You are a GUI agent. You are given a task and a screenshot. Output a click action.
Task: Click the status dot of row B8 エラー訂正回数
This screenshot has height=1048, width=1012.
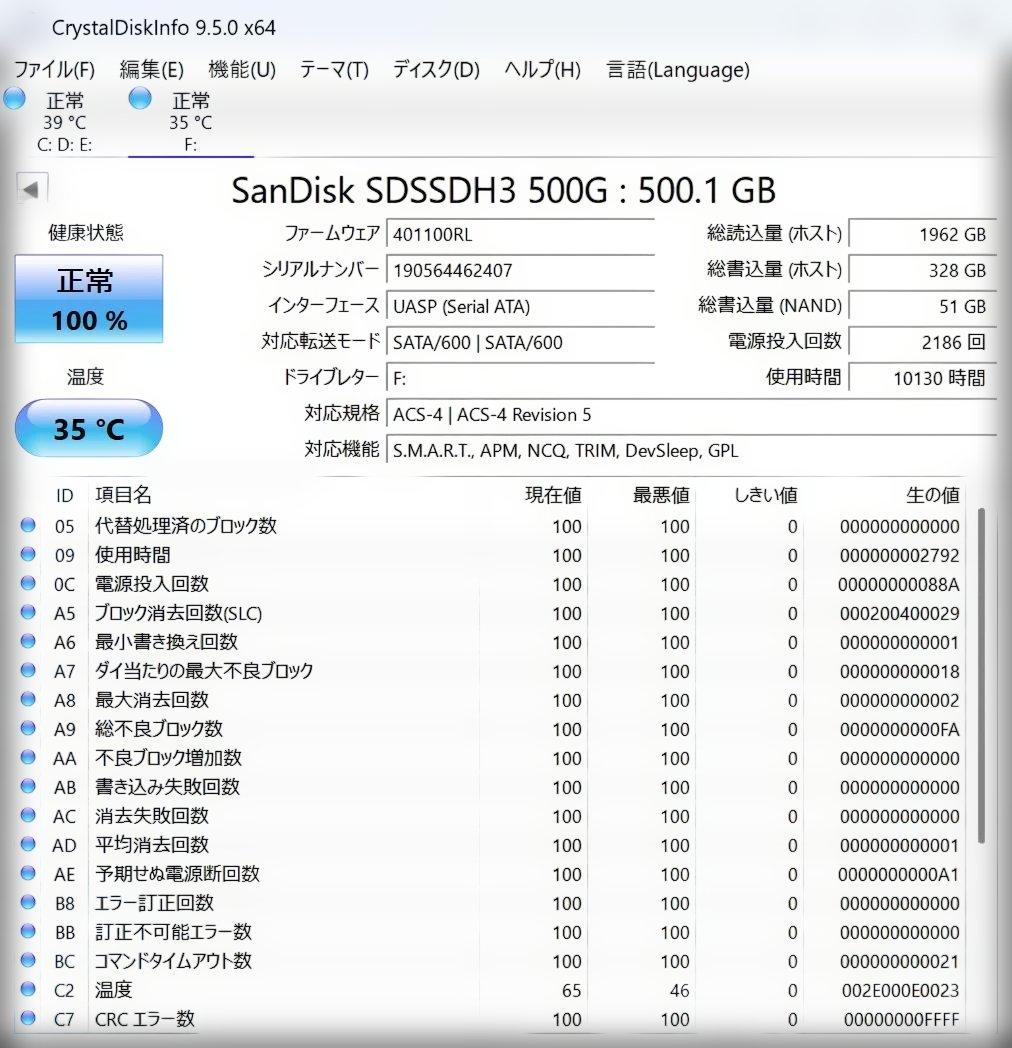[28, 902]
